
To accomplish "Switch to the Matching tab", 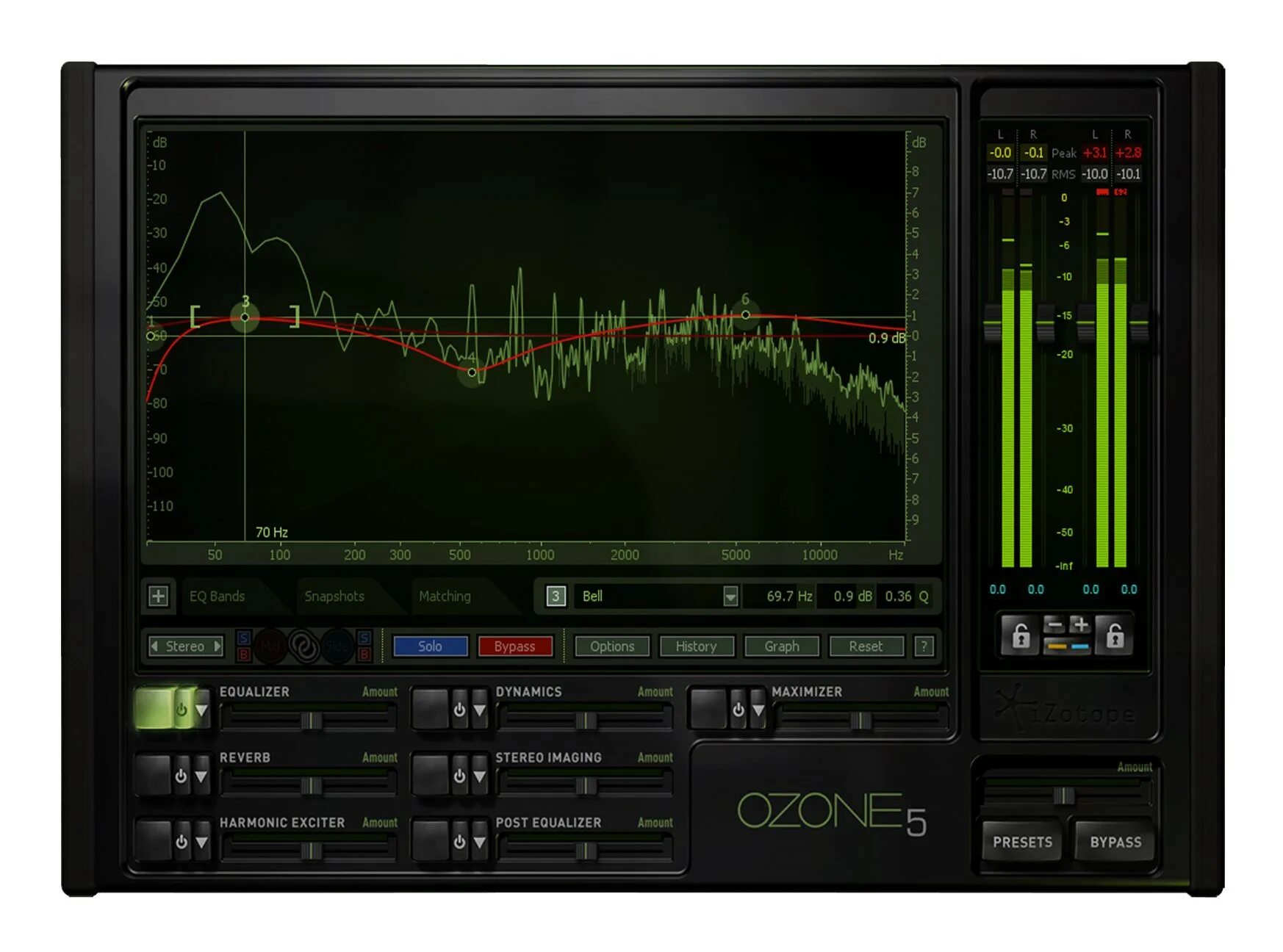I will pyautogui.click(x=445, y=596).
